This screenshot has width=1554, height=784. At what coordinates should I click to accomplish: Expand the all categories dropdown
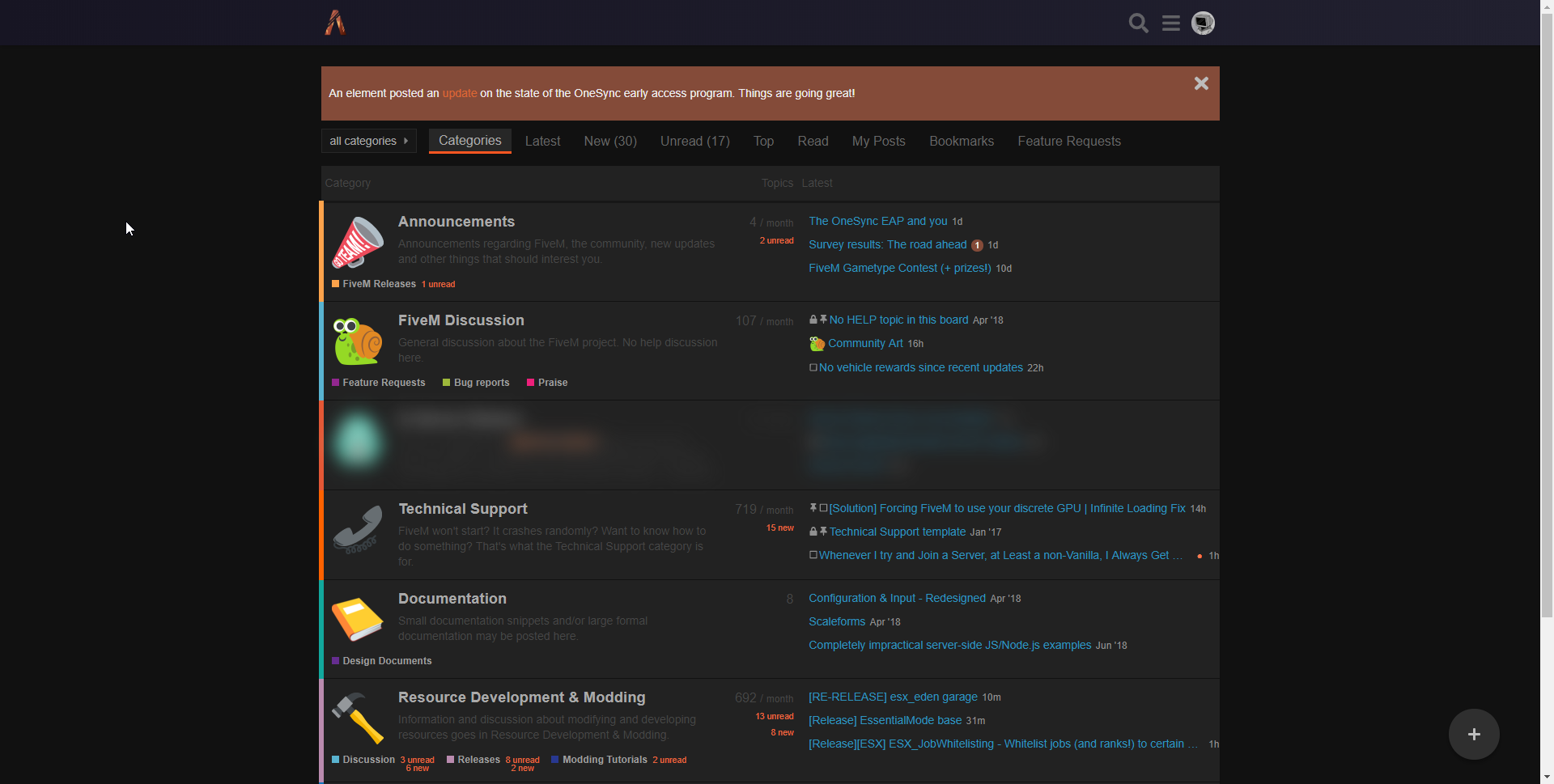[x=368, y=141]
